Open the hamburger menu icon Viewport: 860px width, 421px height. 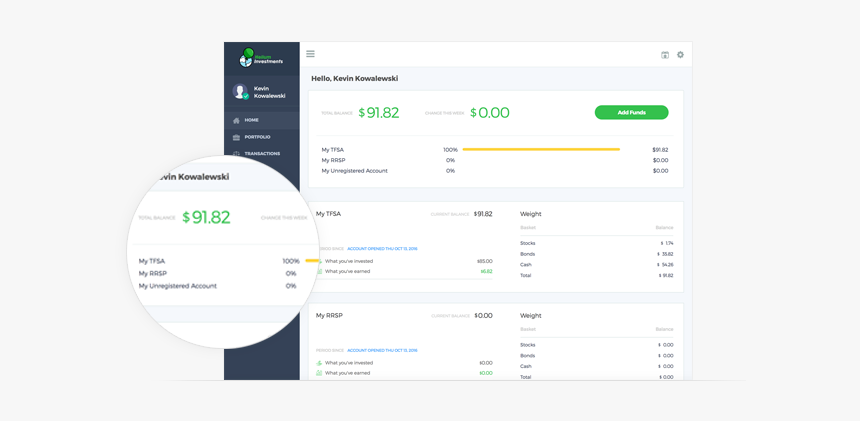pos(310,54)
